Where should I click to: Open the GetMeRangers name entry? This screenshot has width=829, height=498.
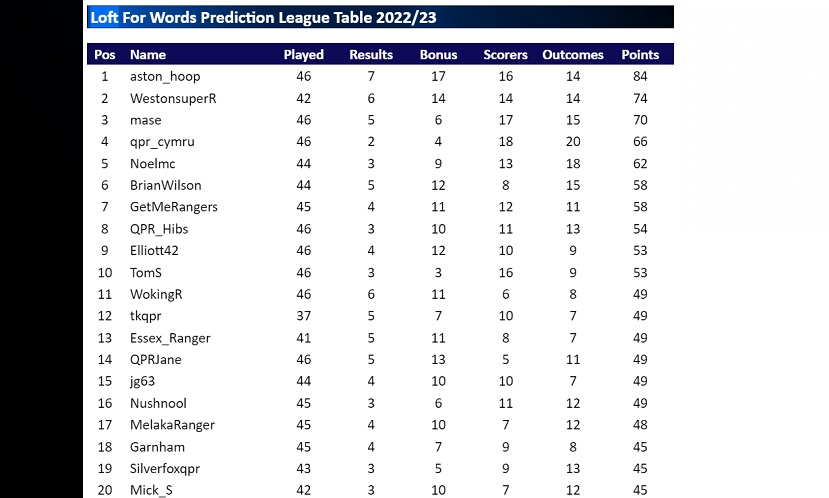[173, 207]
